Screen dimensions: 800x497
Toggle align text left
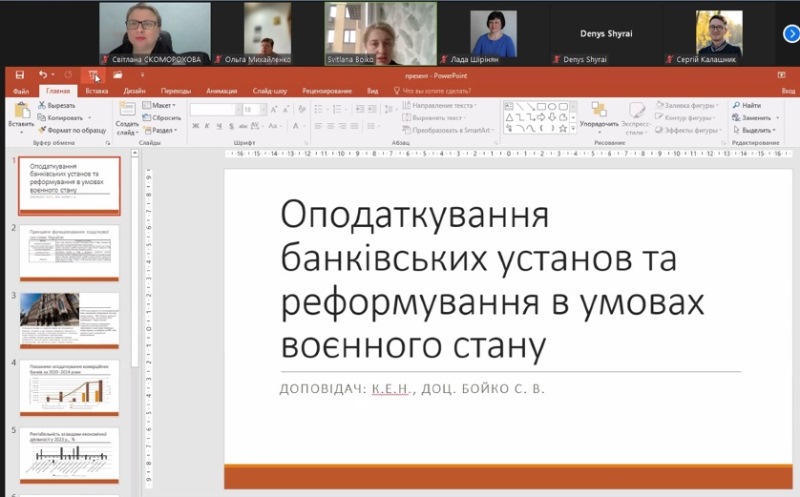(x=319, y=126)
